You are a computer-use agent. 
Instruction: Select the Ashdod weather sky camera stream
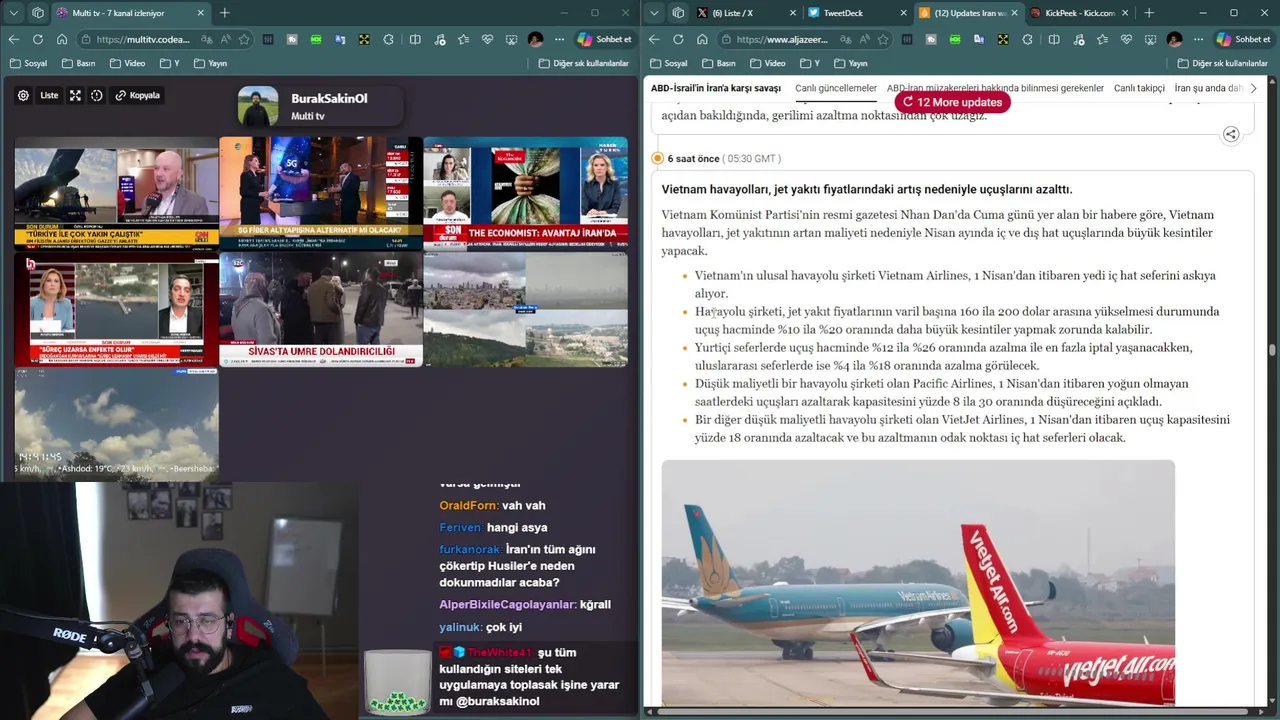point(116,424)
